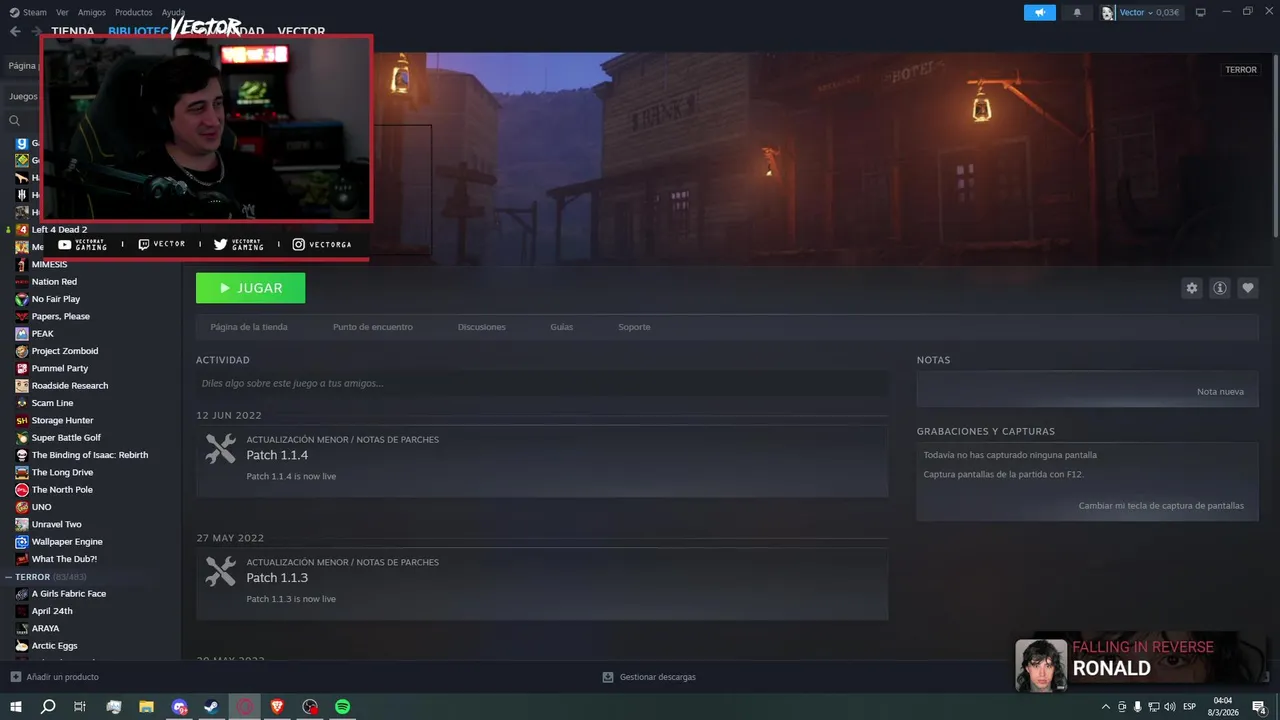
Task: Click the Storage Hunter game icon
Action: pos(22,420)
